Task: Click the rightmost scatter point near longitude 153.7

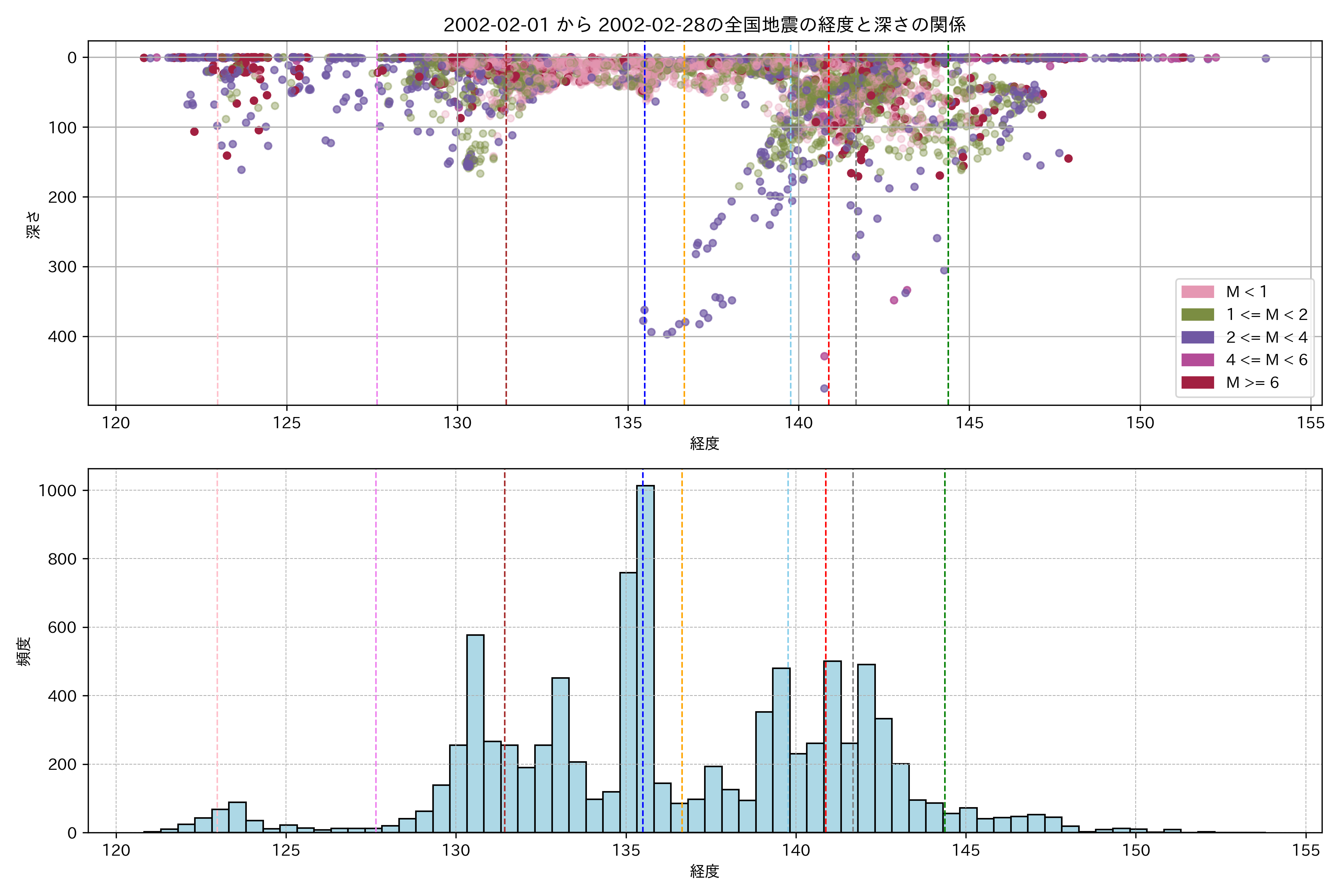Action: [x=1266, y=58]
